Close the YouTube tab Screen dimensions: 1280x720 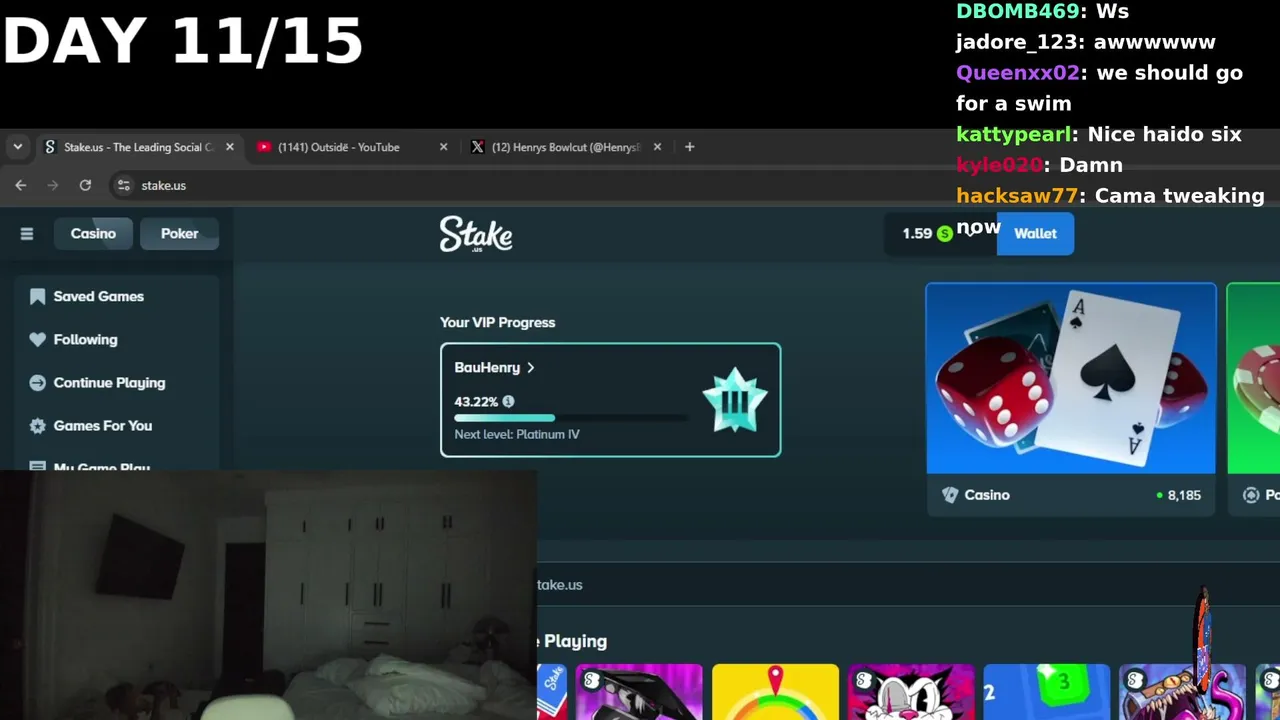click(443, 147)
